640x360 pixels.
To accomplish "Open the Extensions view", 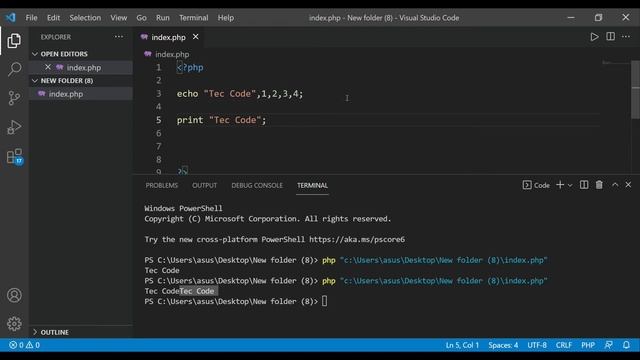I will (x=14, y=156).
